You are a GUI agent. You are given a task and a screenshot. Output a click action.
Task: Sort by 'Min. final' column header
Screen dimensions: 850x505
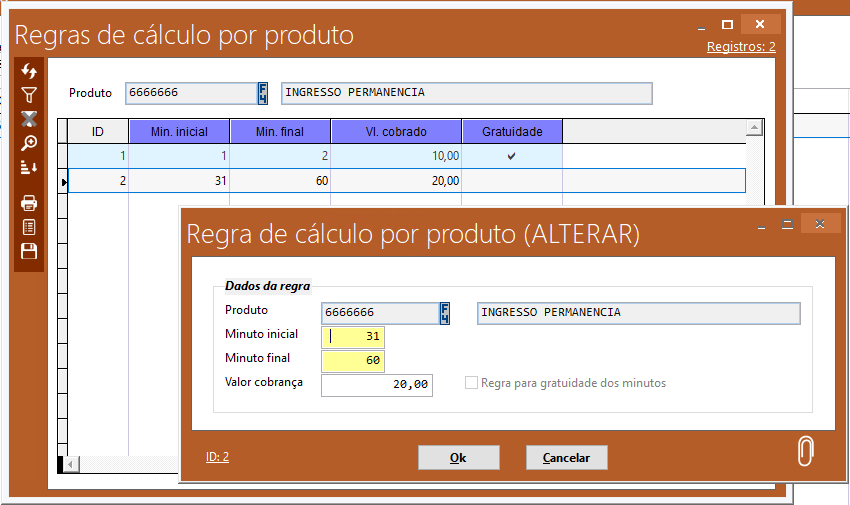pos(280,132)
